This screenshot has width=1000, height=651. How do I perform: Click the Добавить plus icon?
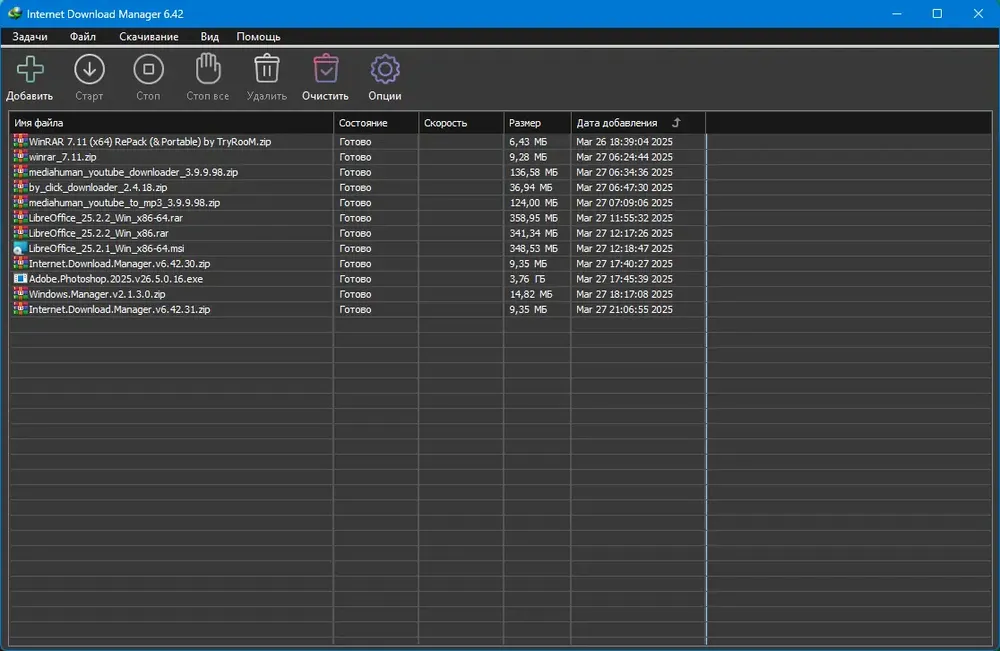pyautogui.click(x=30, y=69)
